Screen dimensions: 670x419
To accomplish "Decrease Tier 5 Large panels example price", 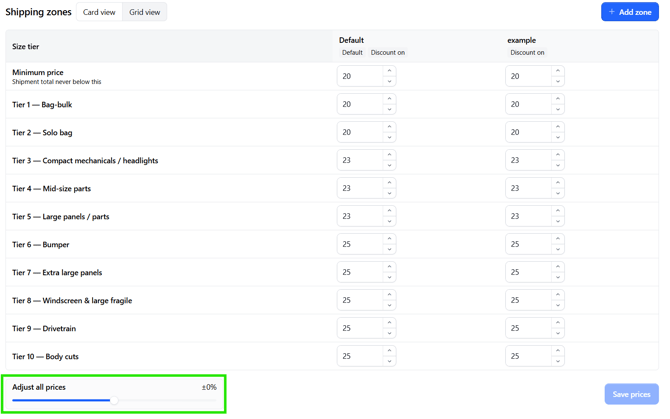I will coord(558,221).
